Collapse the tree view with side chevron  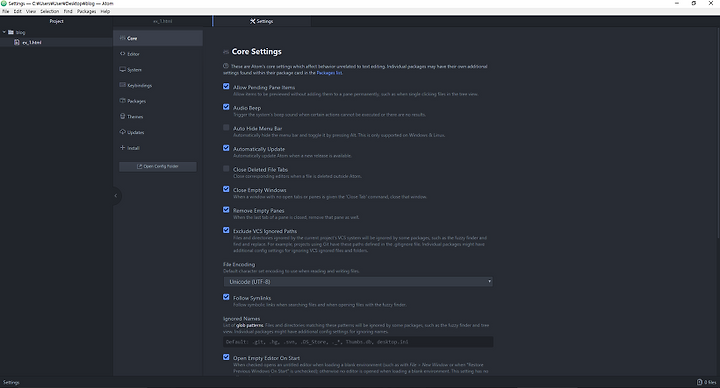coord(116,196)
